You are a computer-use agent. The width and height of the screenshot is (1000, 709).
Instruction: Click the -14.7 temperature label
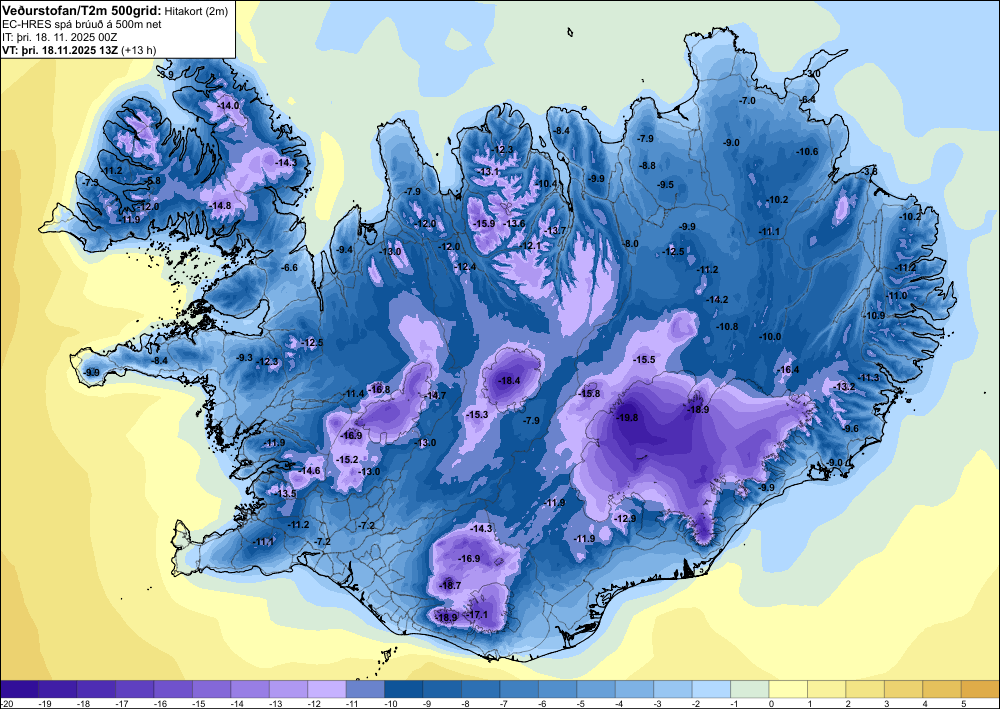pyautogui.click(x=436, y=395)
